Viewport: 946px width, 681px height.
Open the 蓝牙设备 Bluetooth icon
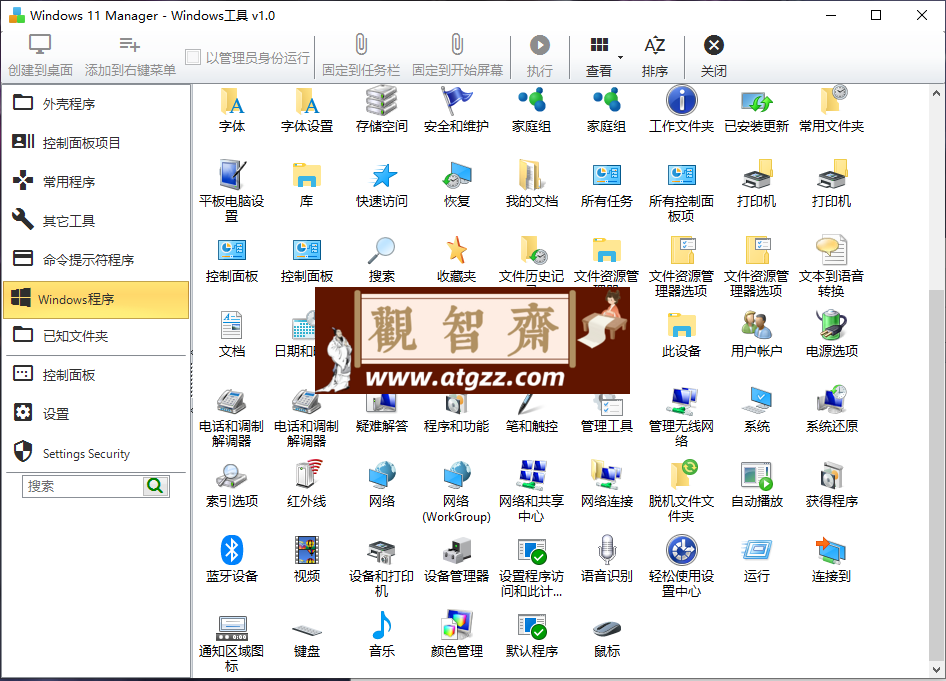click(232, 559)
